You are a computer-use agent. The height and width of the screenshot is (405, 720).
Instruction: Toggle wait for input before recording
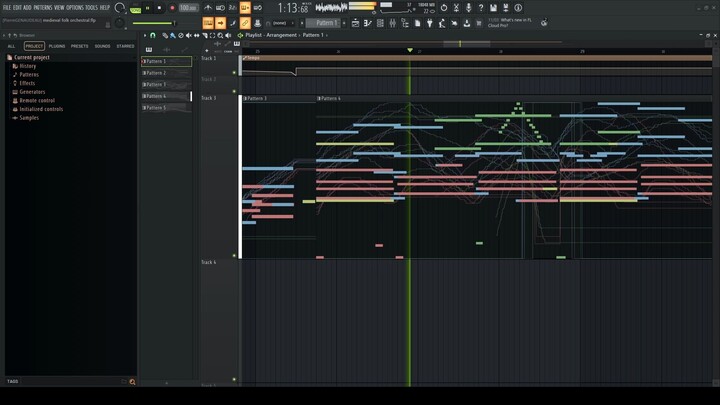pyautogui.click(x=220, y=8)
